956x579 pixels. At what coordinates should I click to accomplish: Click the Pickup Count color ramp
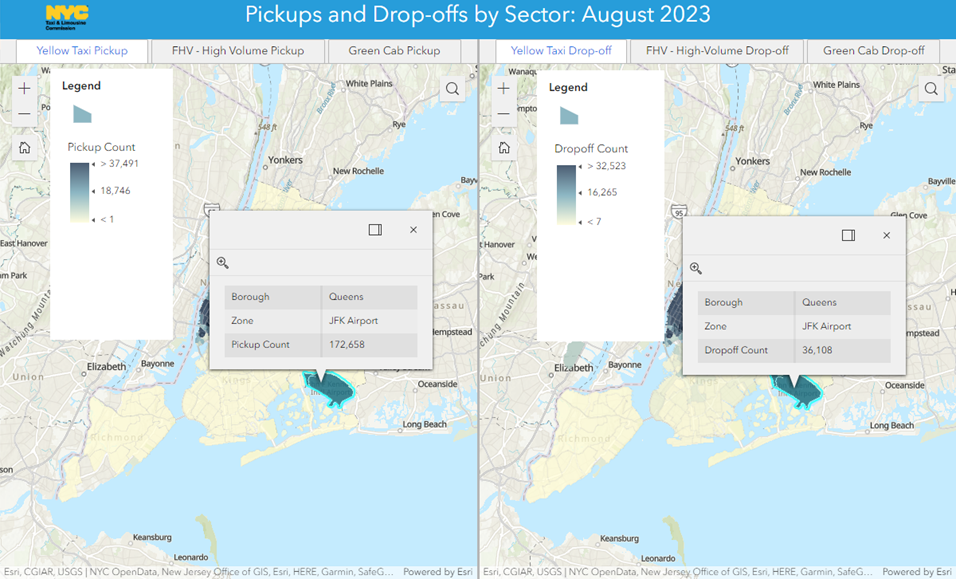(79, 192)
